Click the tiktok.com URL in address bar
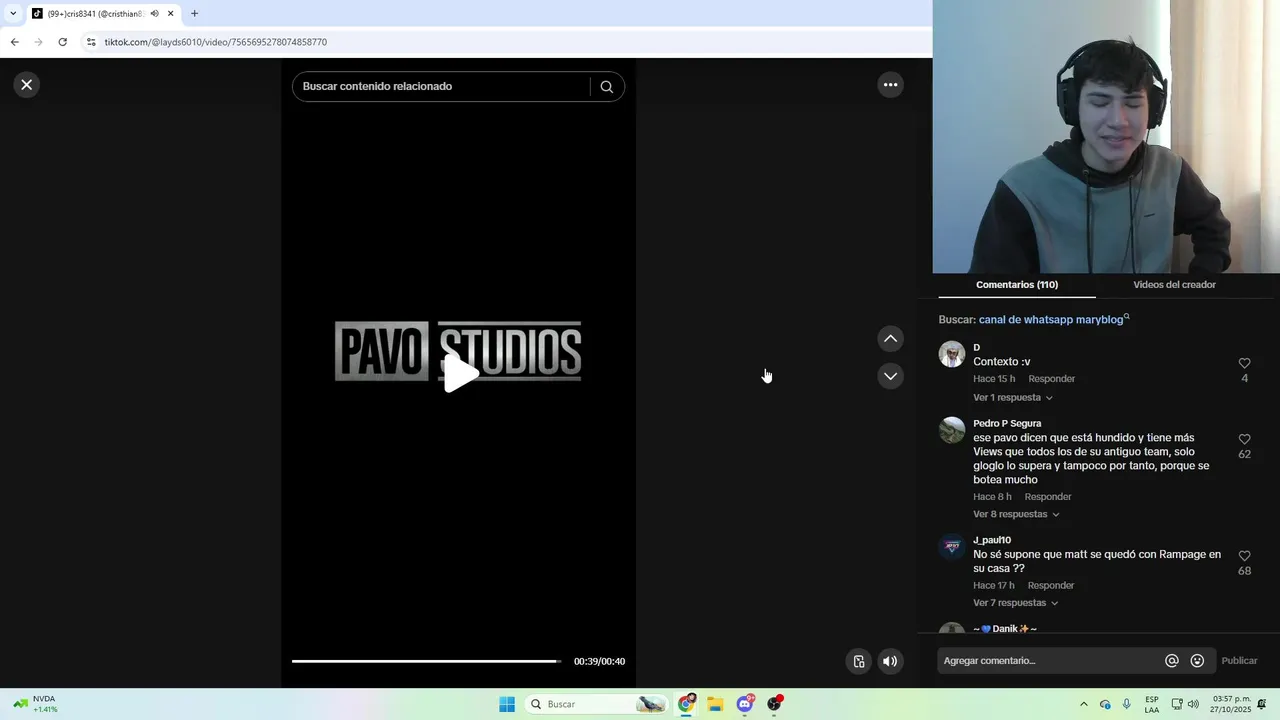Image resolution: width=1280 pixels, height=720 pixels. 216,42
